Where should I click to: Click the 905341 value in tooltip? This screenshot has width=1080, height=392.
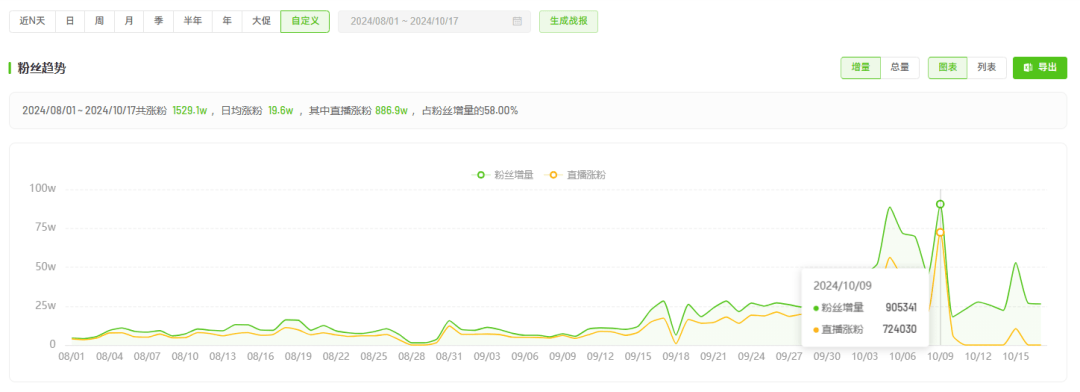901,308
